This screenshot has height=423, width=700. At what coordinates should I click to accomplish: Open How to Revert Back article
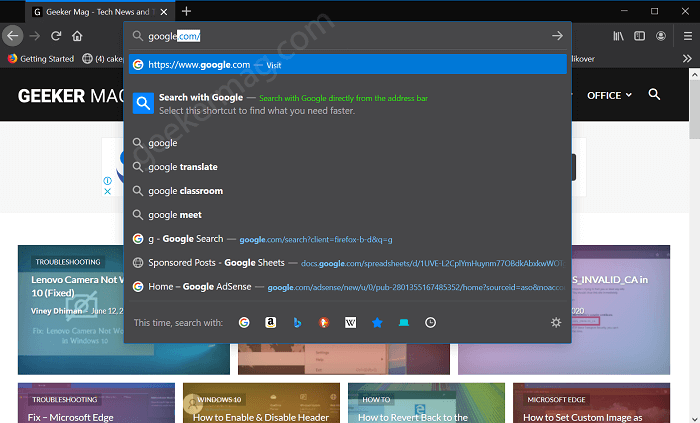(413, 417)
